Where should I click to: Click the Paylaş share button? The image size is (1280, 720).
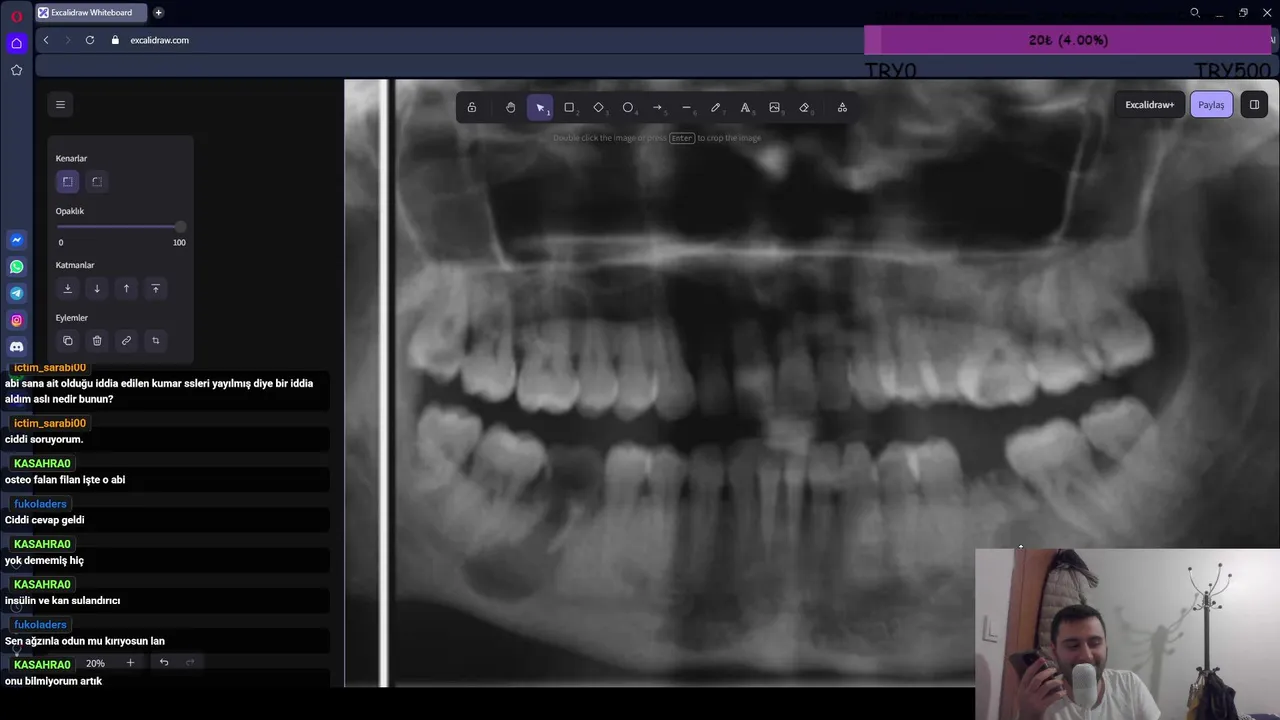pos(1211,104)
